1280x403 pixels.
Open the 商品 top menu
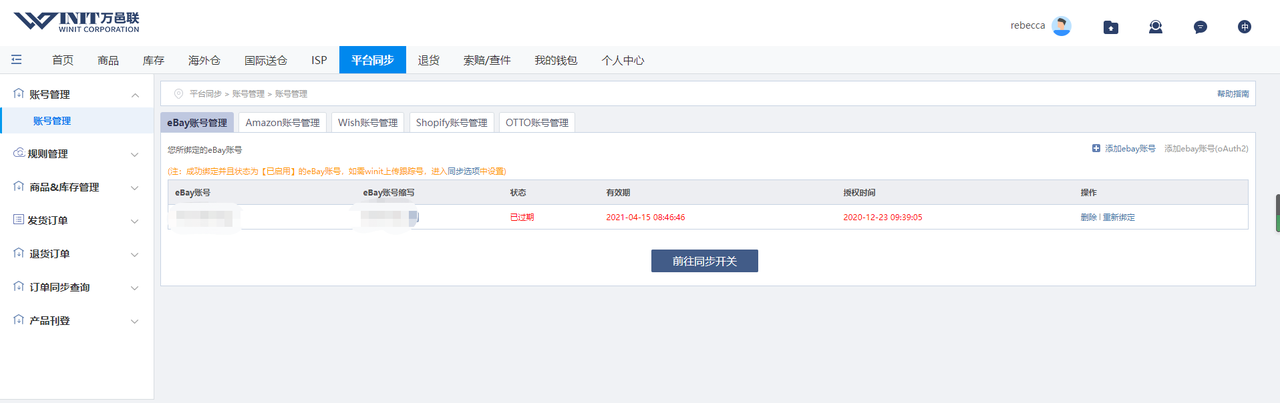pos(108,60)
